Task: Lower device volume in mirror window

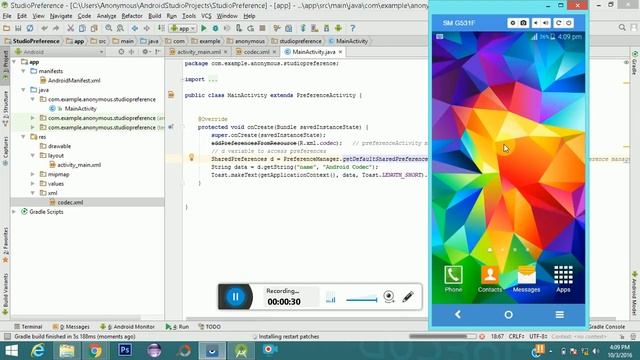Action: pyautogui.click(x=536, y=23)
